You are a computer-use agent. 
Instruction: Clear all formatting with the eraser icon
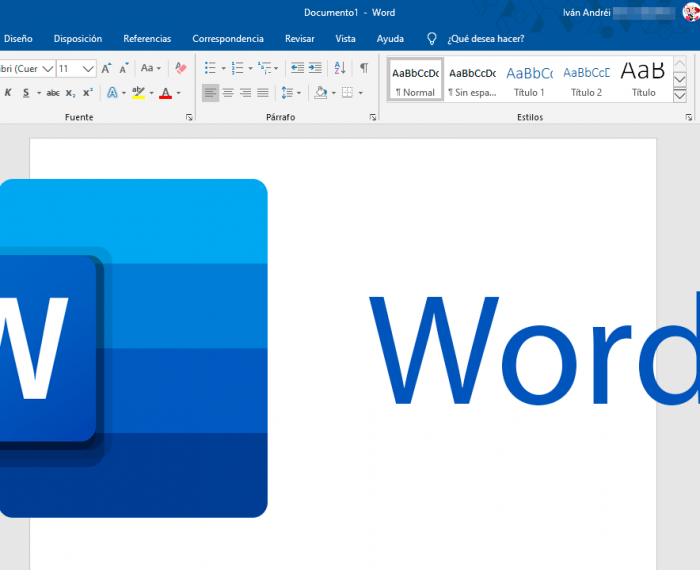(x=181, y=68)
